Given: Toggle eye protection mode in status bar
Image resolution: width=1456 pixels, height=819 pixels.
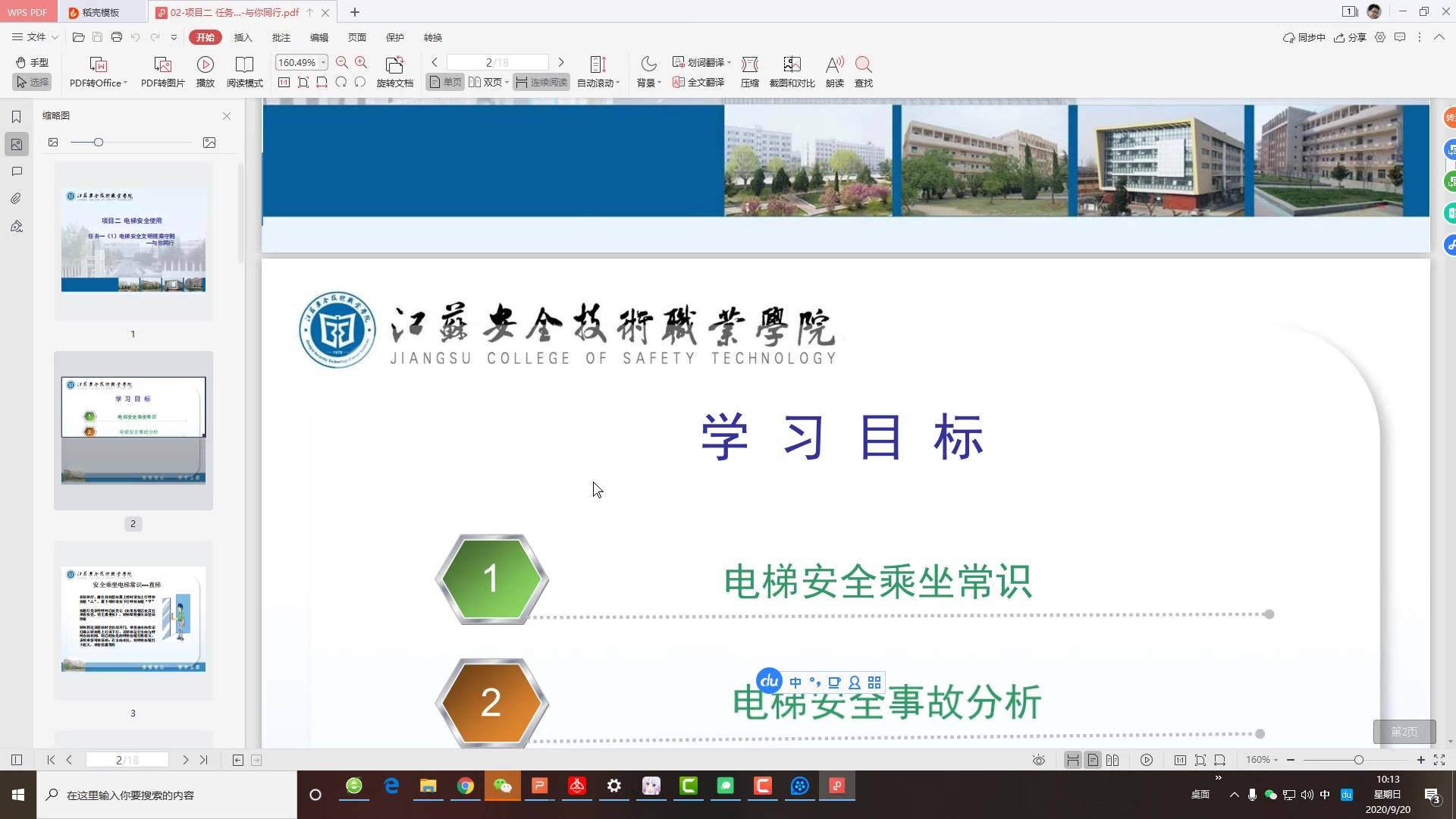Looking at the screenshot, I should (x=1039, y=760).
